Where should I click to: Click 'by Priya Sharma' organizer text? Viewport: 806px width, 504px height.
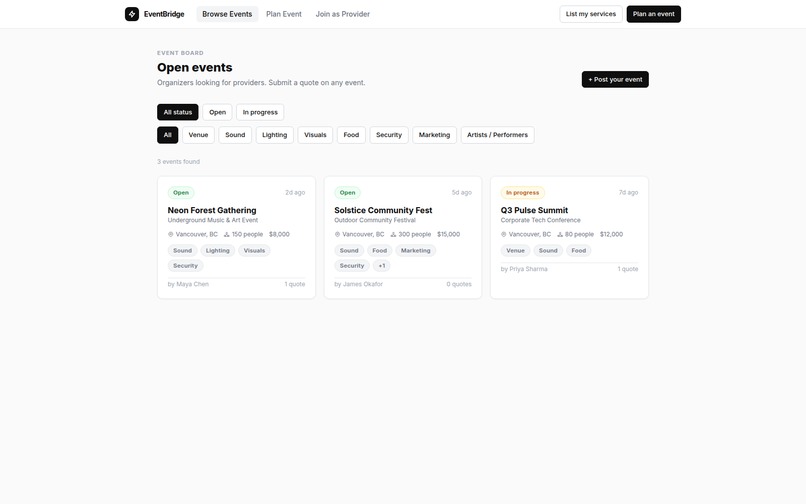point(524,269)
